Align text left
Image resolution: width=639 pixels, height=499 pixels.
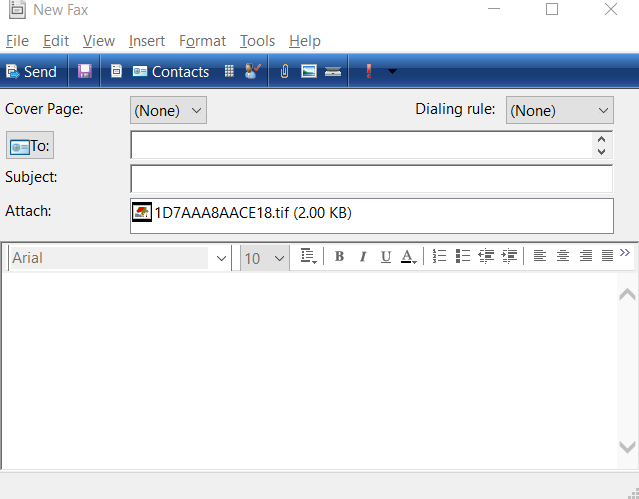tap(540, 256)
